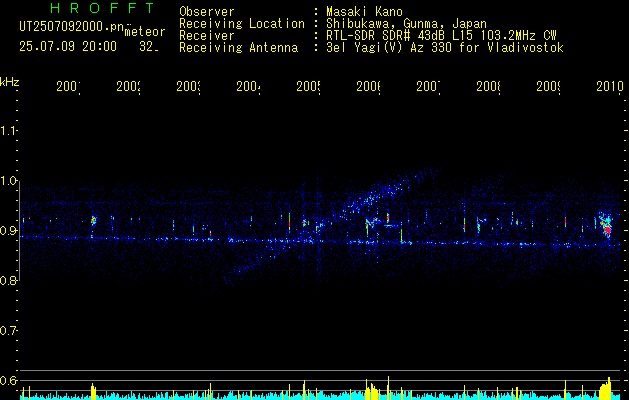Click the 0.8 kHz frequency axis label
This screenshot has width=629, height=400.
8,280
